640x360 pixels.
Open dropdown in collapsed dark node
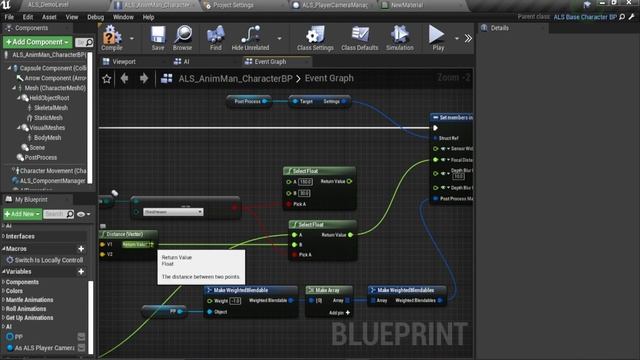173,212
